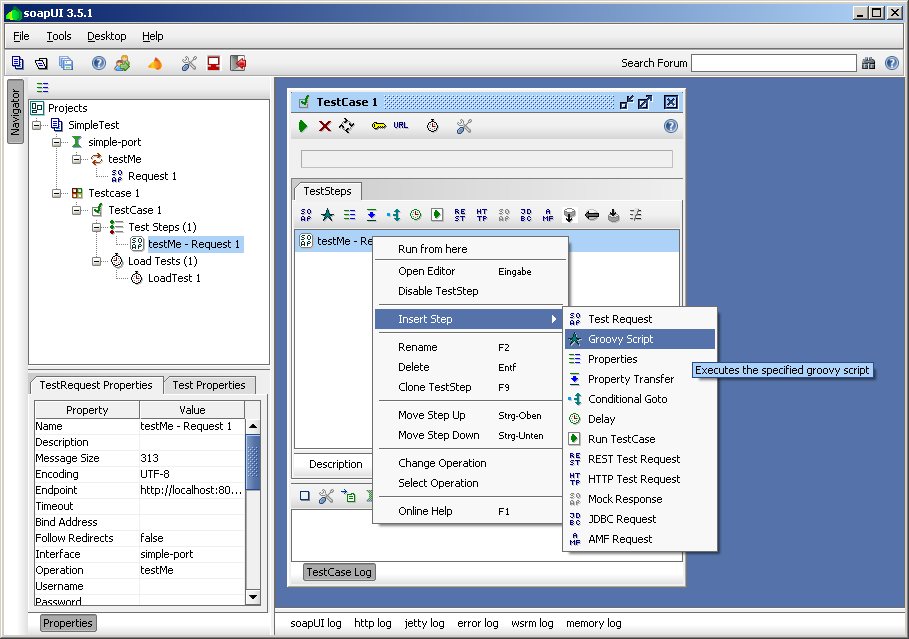Click the properties table scroll down arrow
Viewport: 909px width, 639px height.
coord(253,597)
